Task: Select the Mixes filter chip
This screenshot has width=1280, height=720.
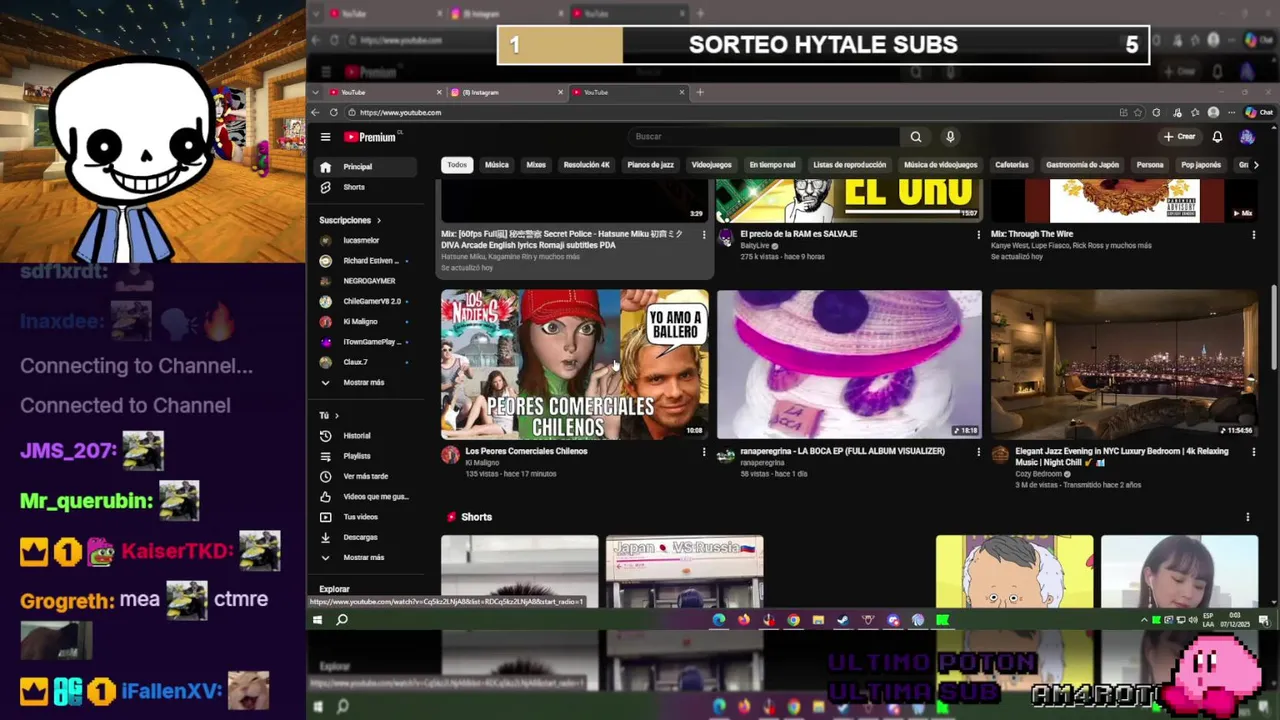Action: tap(536, 165)
